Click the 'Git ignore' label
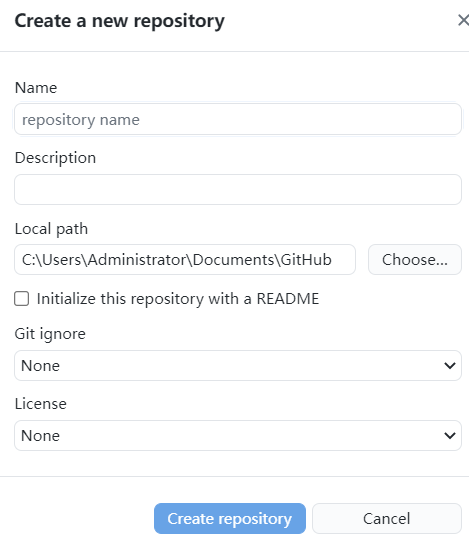The height and width of the screenshot is (545, 469). 50,334
